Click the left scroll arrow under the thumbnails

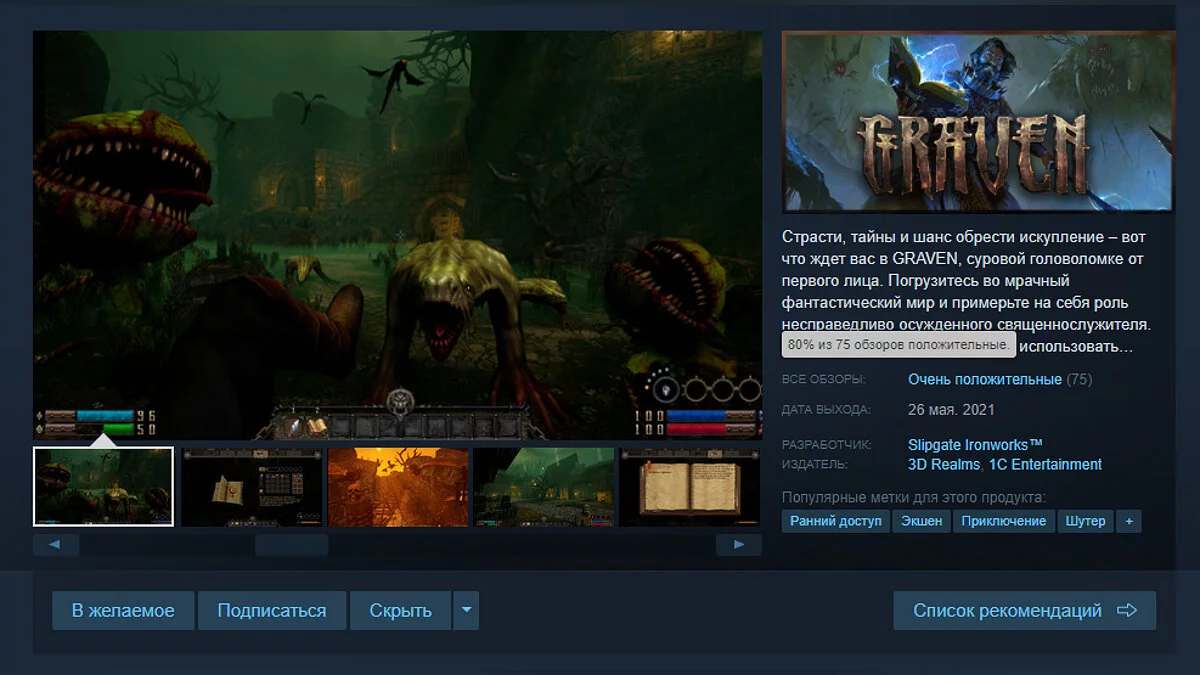pyautogui.click(x=56, y=545)
